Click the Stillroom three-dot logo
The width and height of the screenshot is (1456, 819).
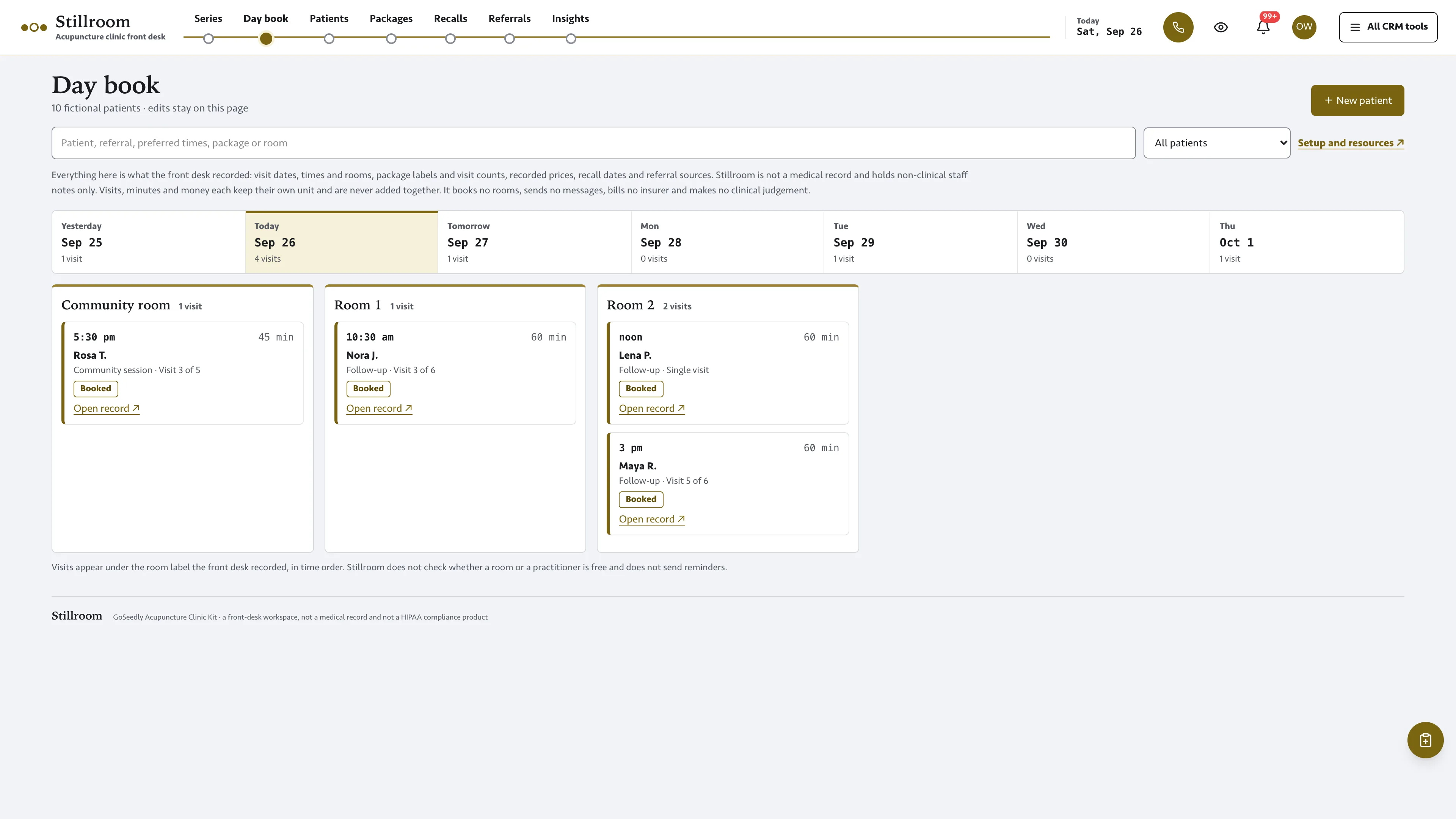click(x=34, y=27)
